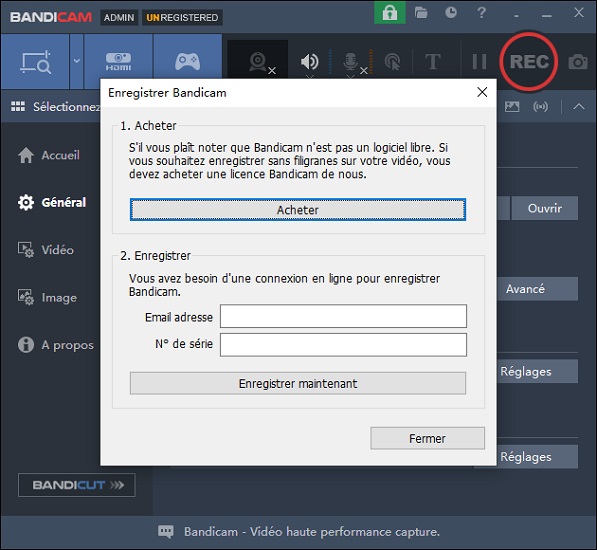The width and height of the screenshot is (597, 550).
Task: Open the Image settings tab
Action: 47,297
